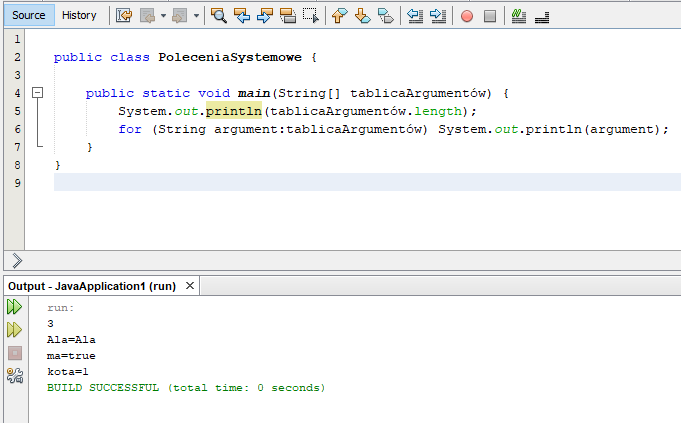Switch to the History tab
The width and height of the screenshot is (681, 423).
tap(80, 15)
